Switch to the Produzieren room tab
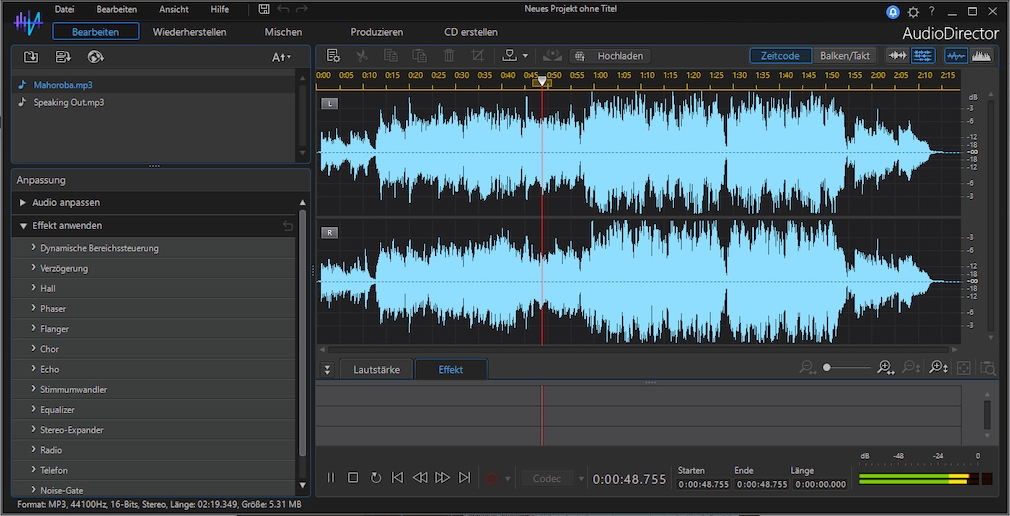Screen dimensions: 1010x516 pyautogui.click(x=377, y=32)
